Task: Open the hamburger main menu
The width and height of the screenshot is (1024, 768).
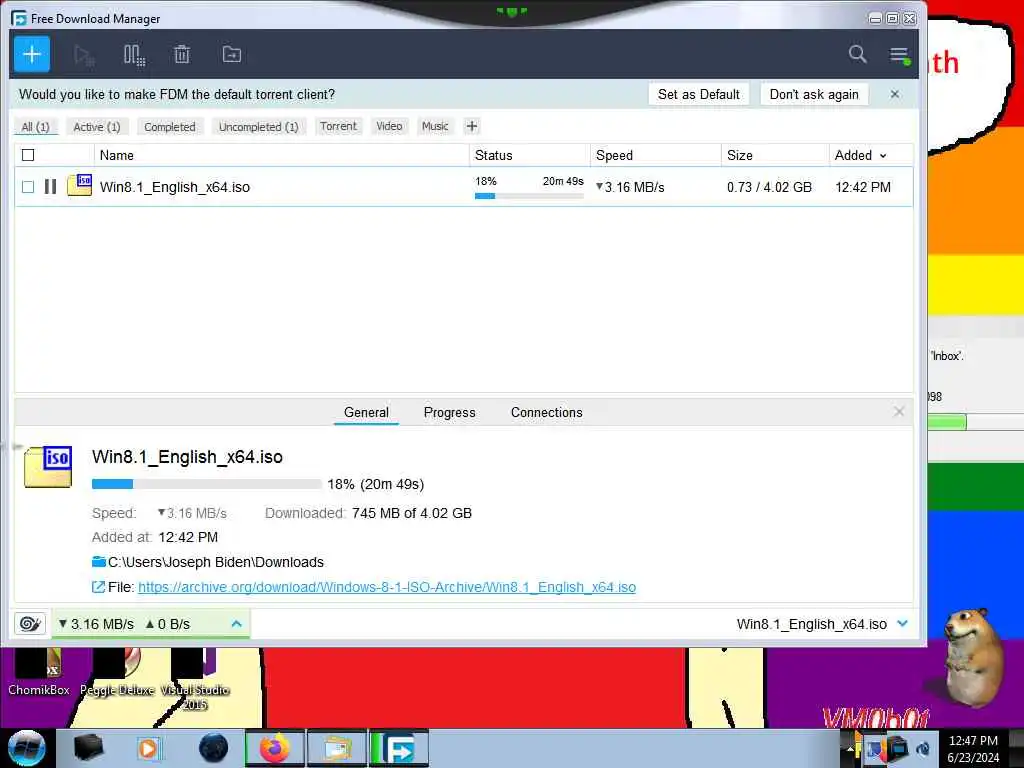Action: tap(899, 55)
